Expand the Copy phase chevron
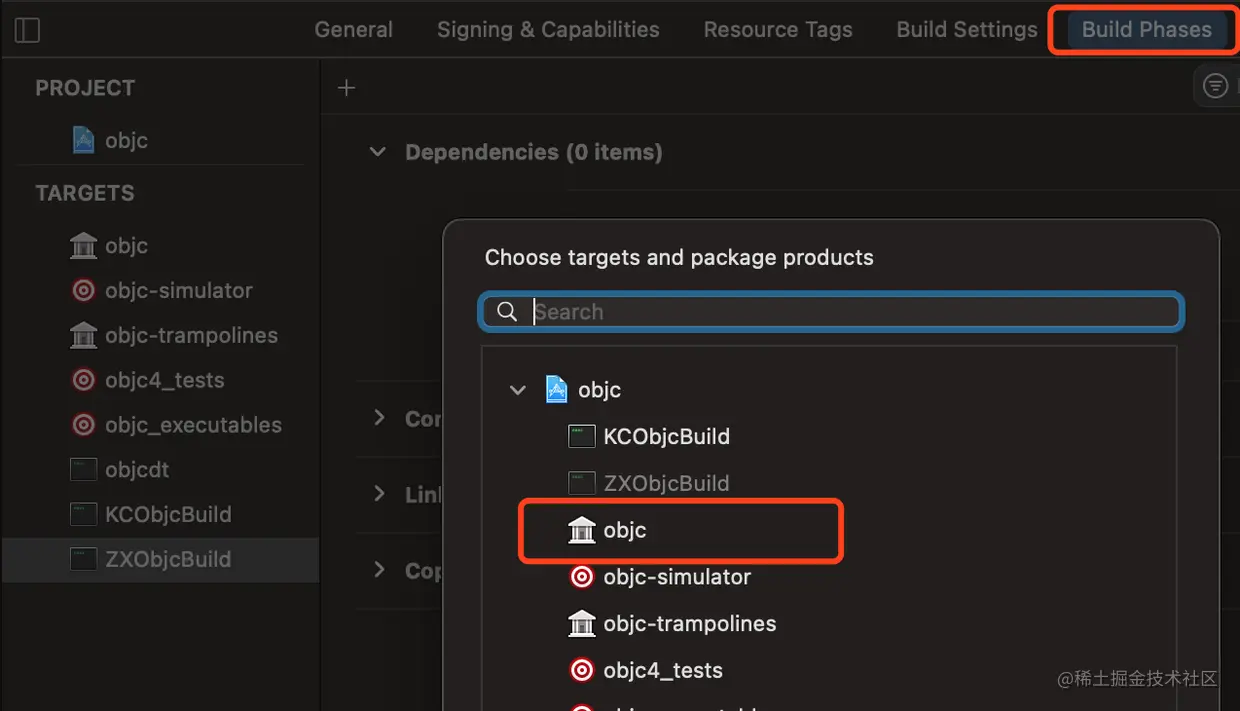Screen dimensions: 1240x711 pos(379,569)
